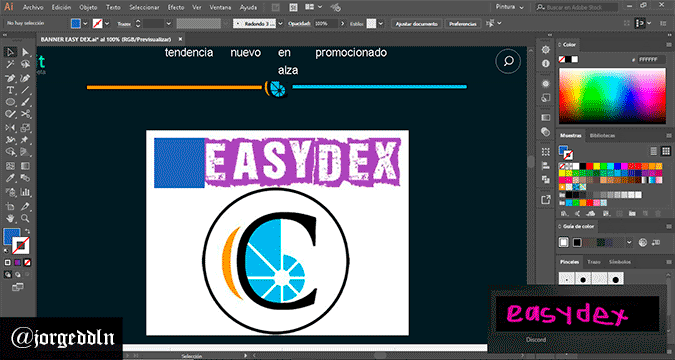Screen dimensions: 675x360
Task: Enable Draw Behind mode
Action: point(17,274)
